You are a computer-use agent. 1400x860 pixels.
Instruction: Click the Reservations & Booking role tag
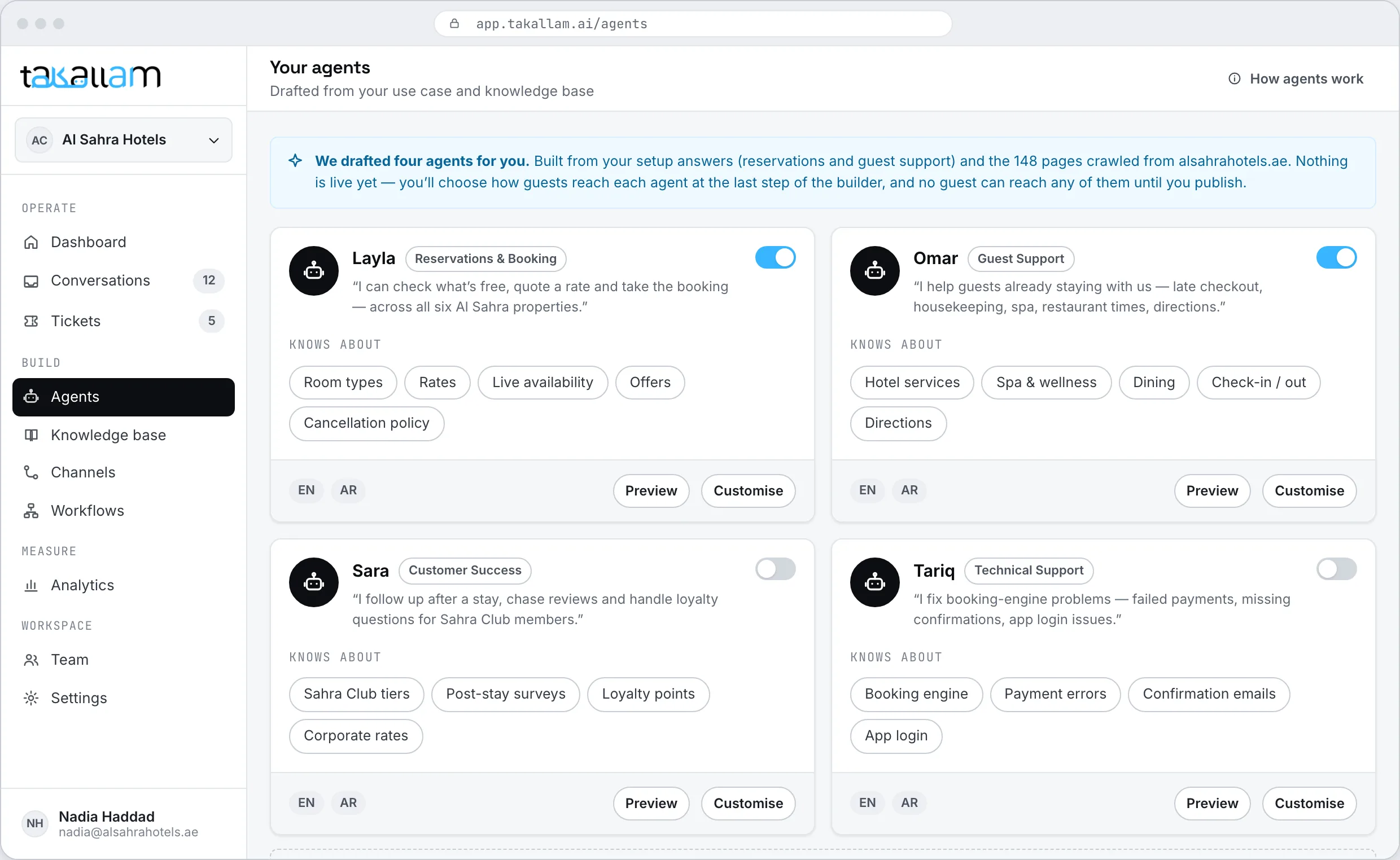click(x=485, y=259)
